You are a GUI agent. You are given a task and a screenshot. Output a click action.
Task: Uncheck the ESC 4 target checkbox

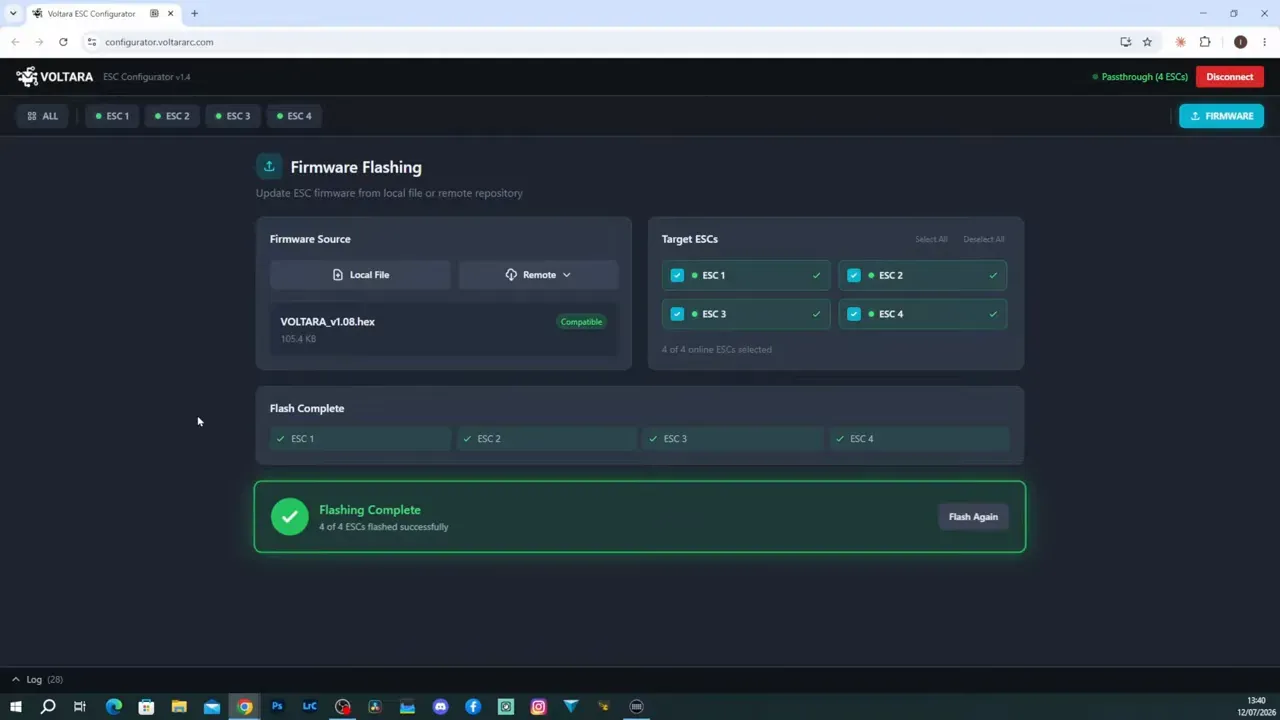coord(854,314)
